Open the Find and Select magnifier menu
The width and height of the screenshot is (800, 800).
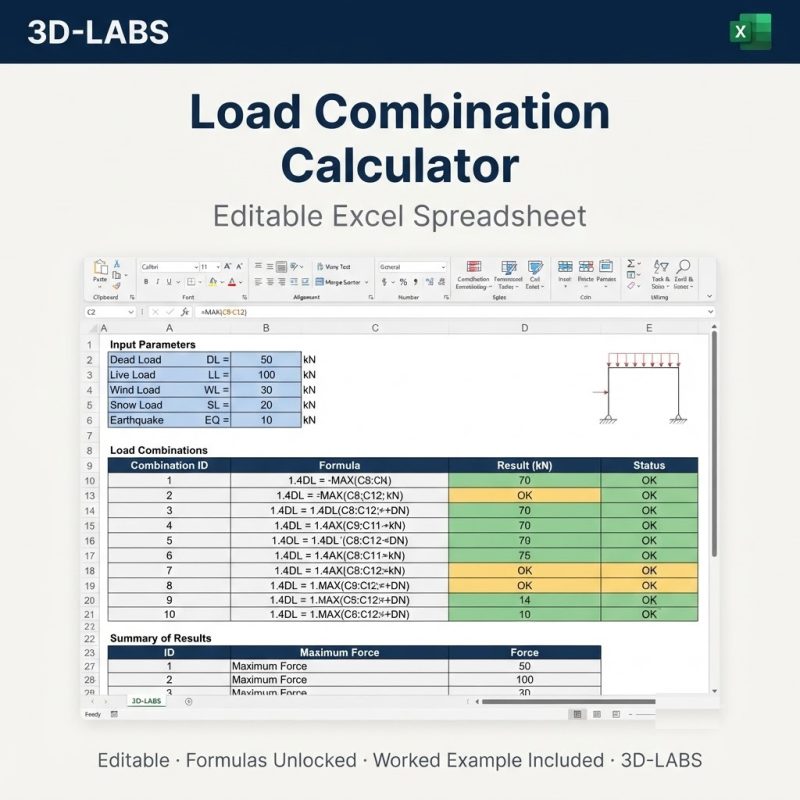pyautogui.click(x=683, y=274)
